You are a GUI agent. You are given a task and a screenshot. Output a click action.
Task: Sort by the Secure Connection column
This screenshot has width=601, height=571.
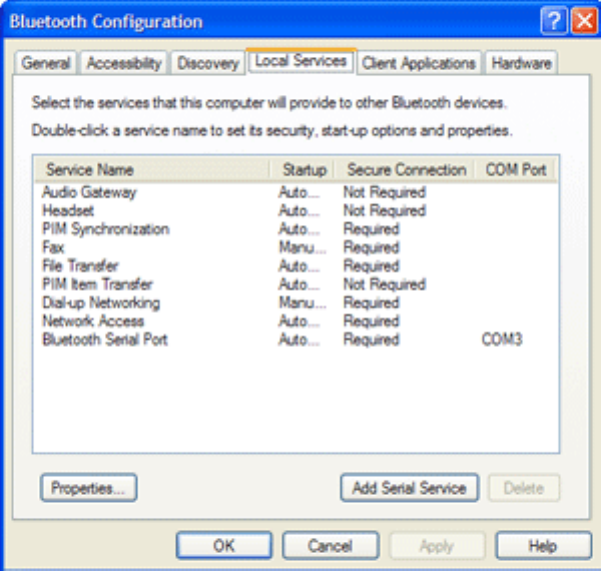coord(406,170)
